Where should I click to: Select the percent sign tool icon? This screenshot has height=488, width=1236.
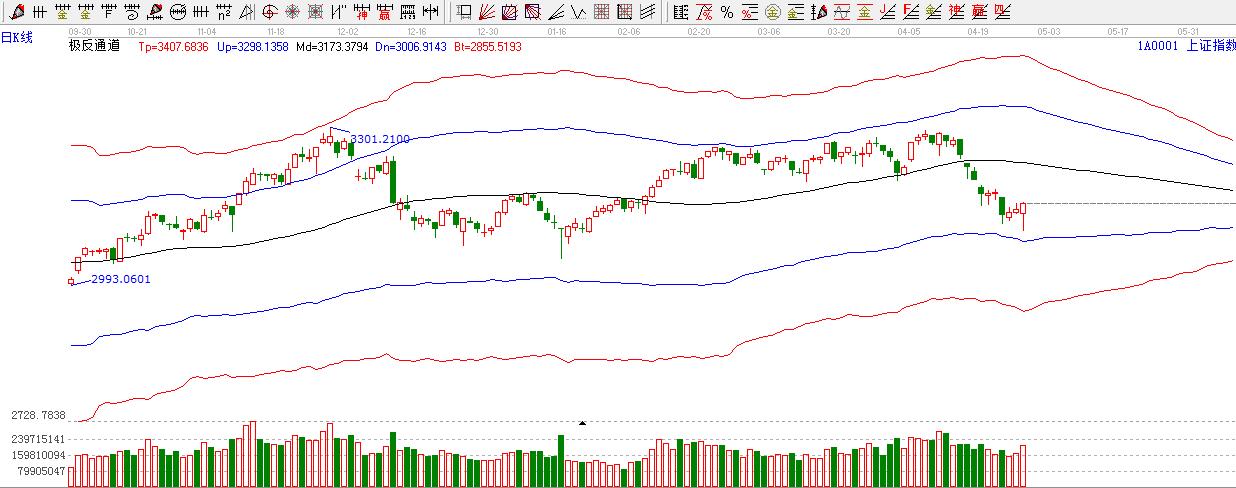(x=727, y=12)
